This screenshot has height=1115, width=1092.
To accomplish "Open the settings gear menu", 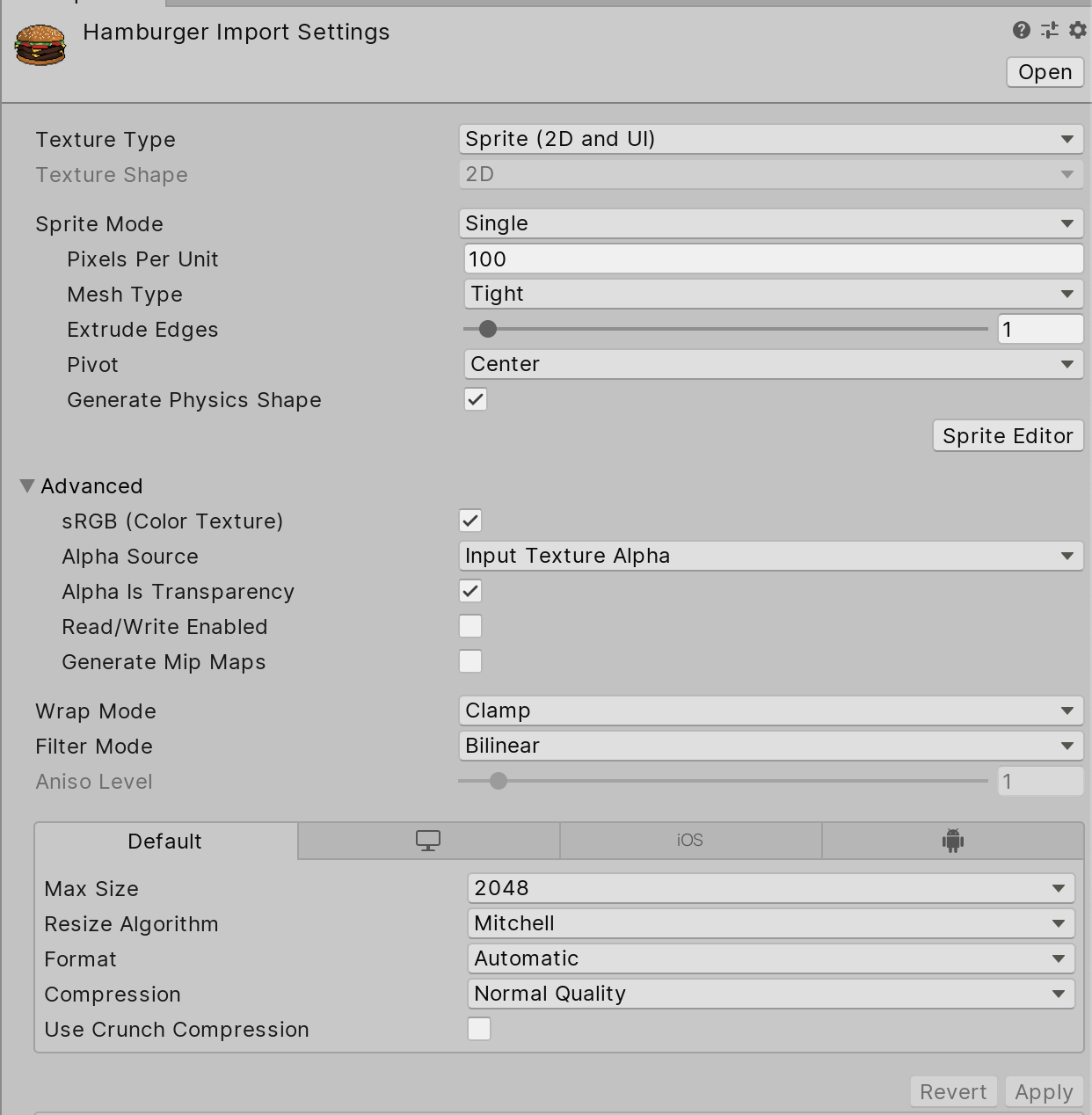I will coord(1077,31).
